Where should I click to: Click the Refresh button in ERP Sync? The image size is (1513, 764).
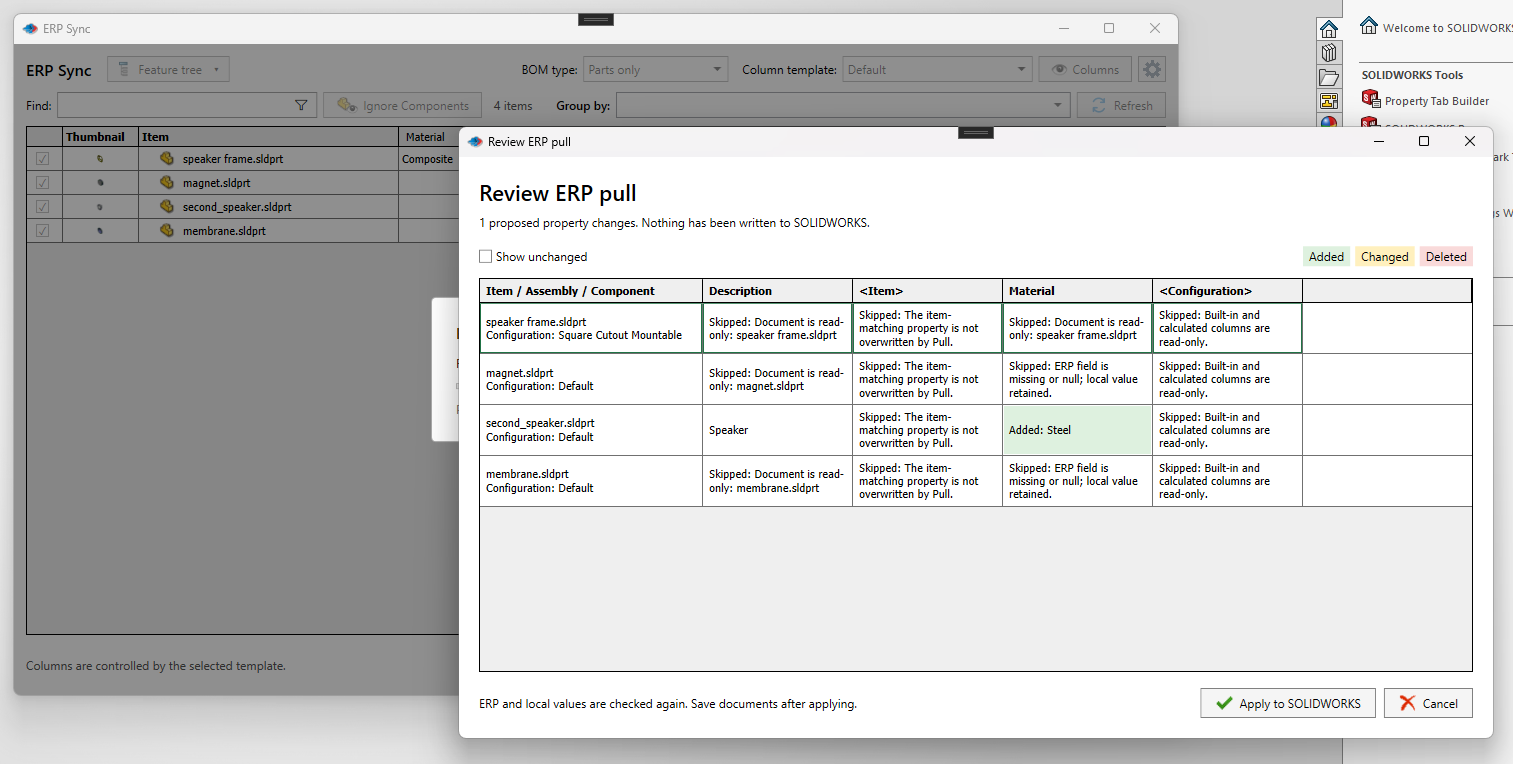click(1121, 105)
